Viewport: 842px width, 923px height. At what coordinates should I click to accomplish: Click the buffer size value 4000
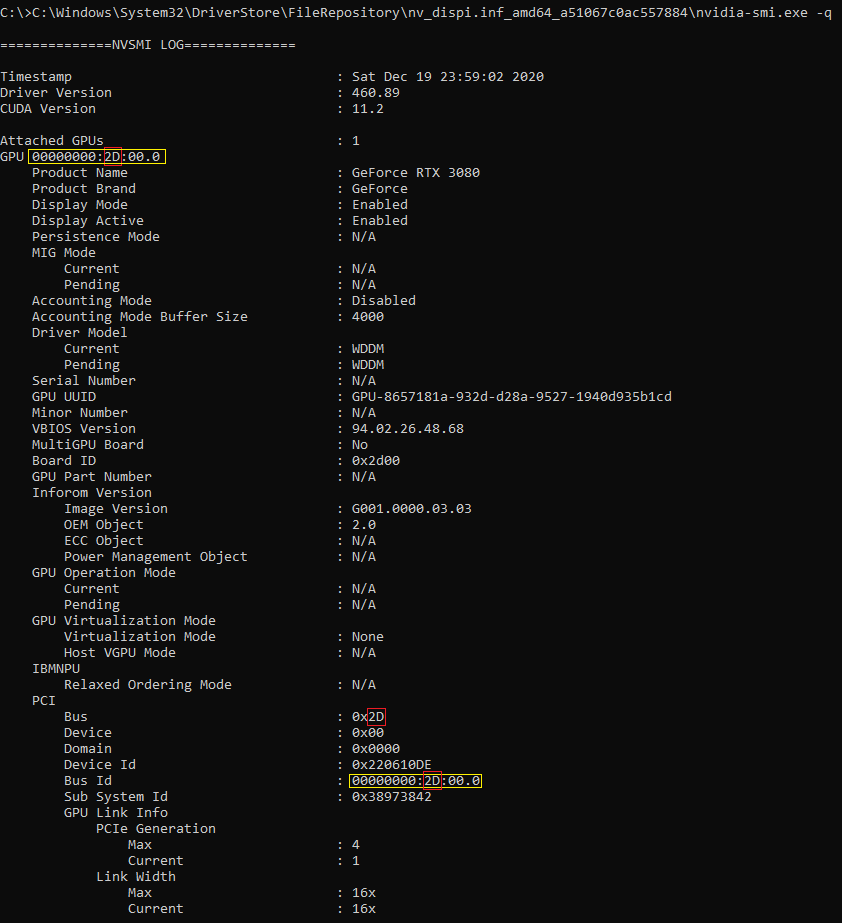[x=367, y=317]
